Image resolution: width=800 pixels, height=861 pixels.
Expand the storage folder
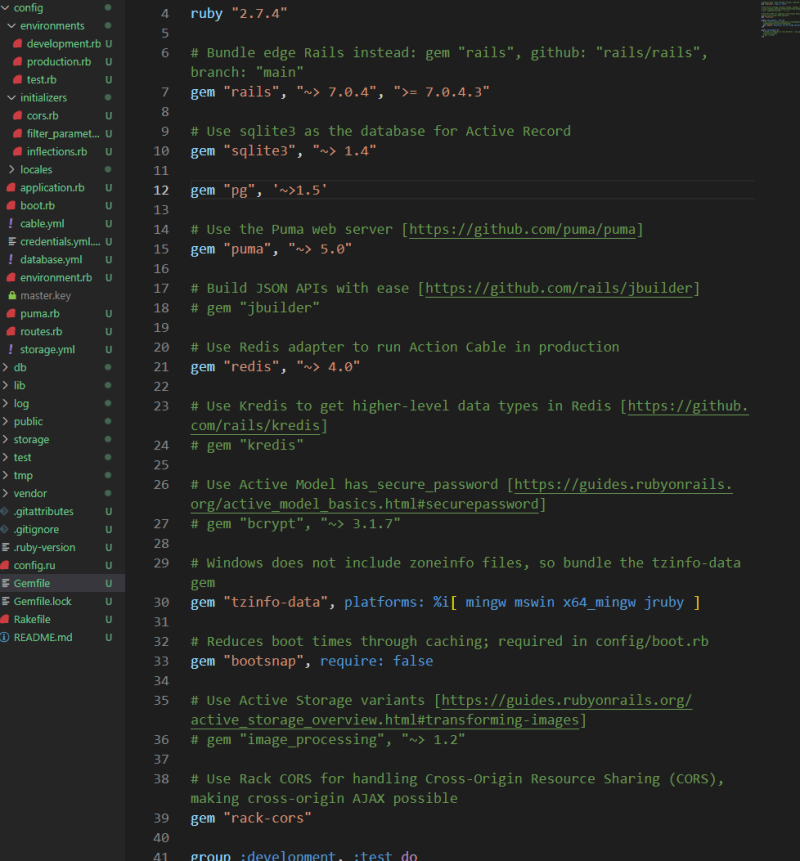click(5, 439)
